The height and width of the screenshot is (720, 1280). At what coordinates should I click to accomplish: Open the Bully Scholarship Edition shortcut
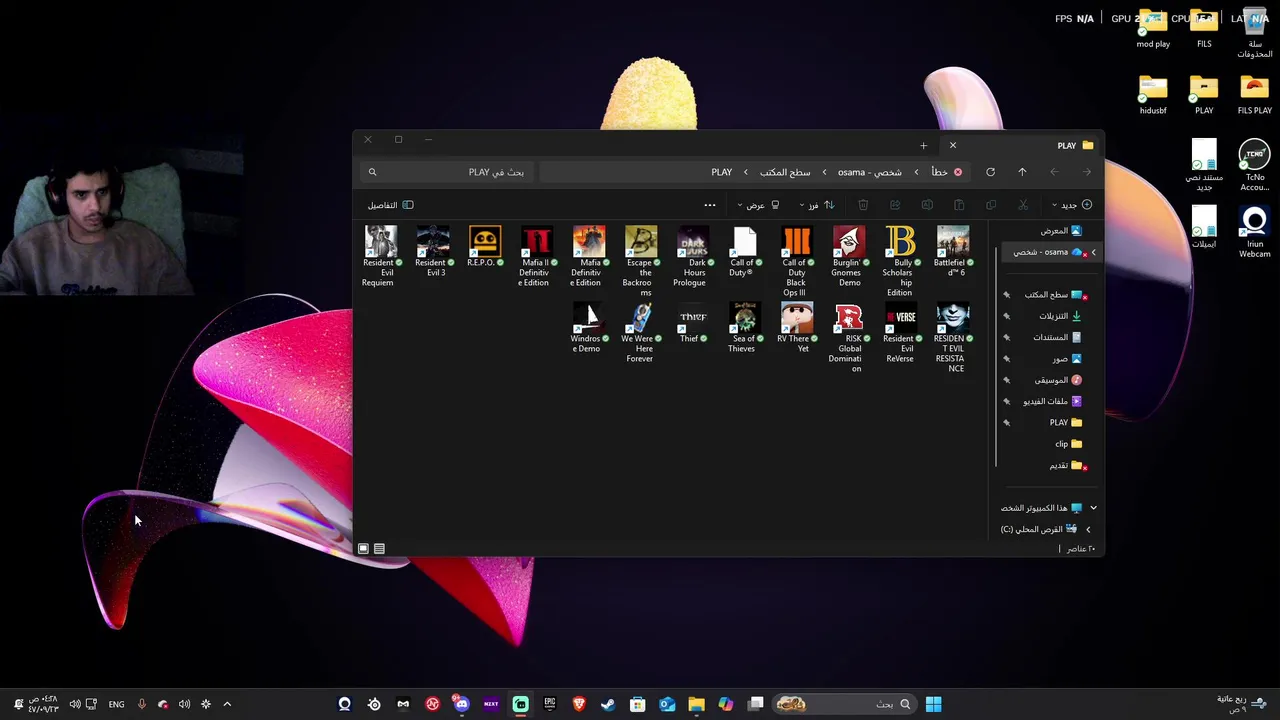pos(901,262)
